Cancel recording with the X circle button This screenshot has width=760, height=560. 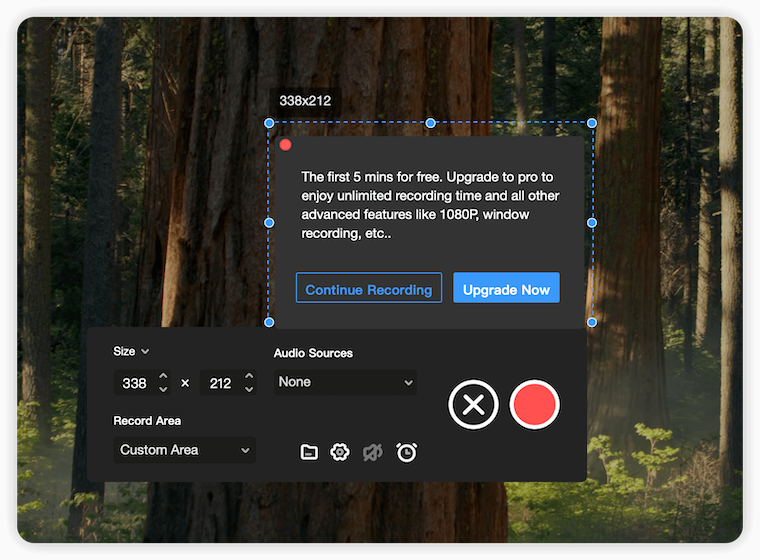[x=474, y=405]
